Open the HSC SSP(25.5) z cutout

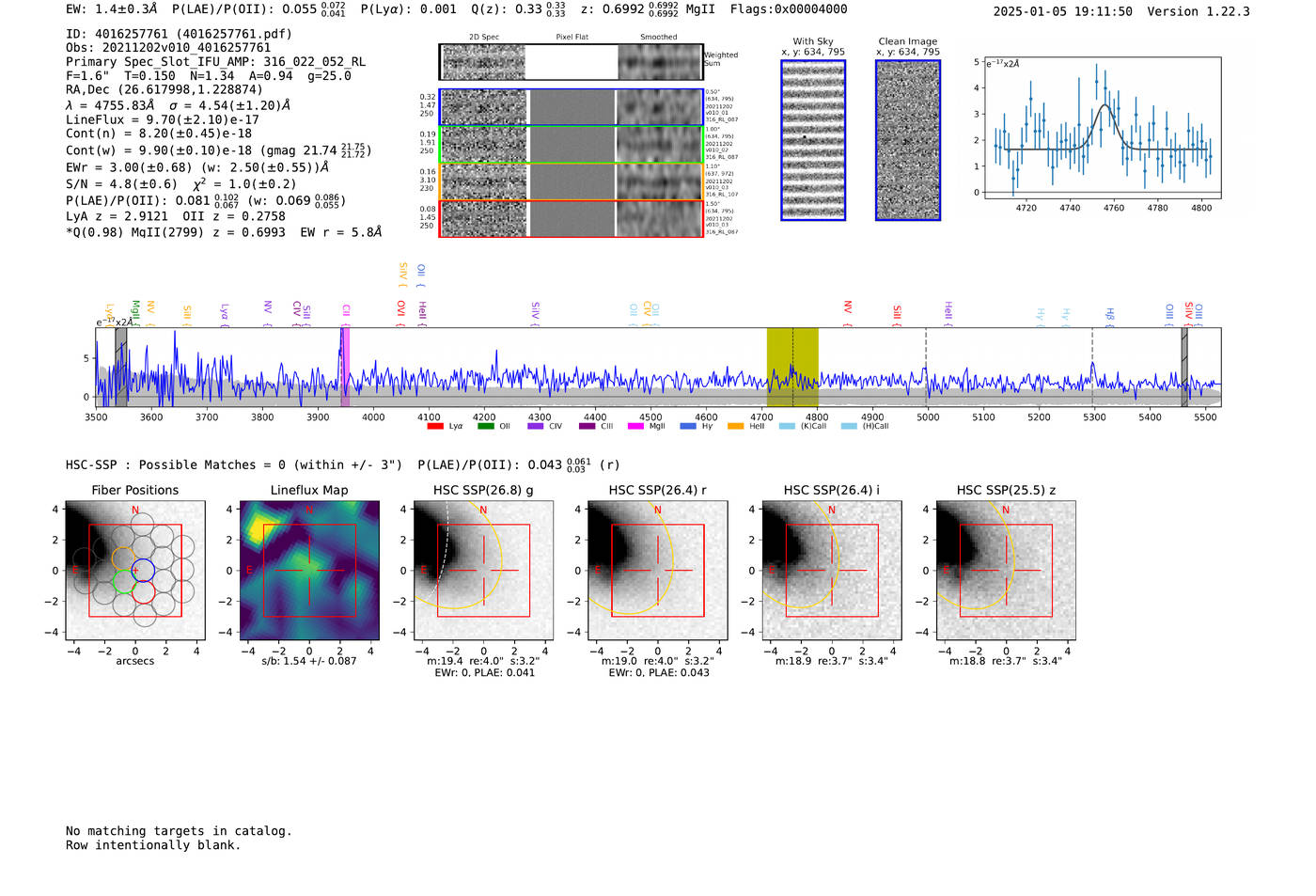(x=1006, y=571)
